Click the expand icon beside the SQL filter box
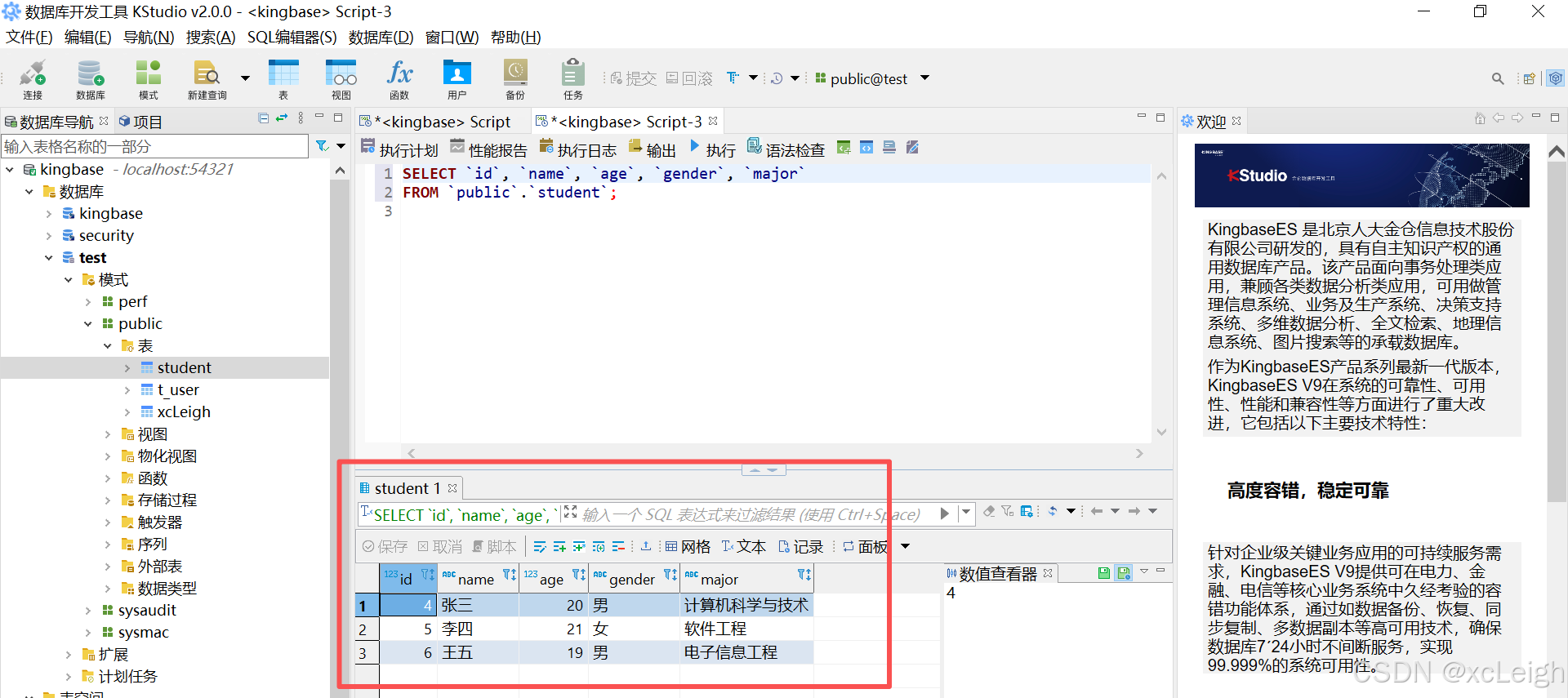This screenshot has height=698, width=1568. 570,511
